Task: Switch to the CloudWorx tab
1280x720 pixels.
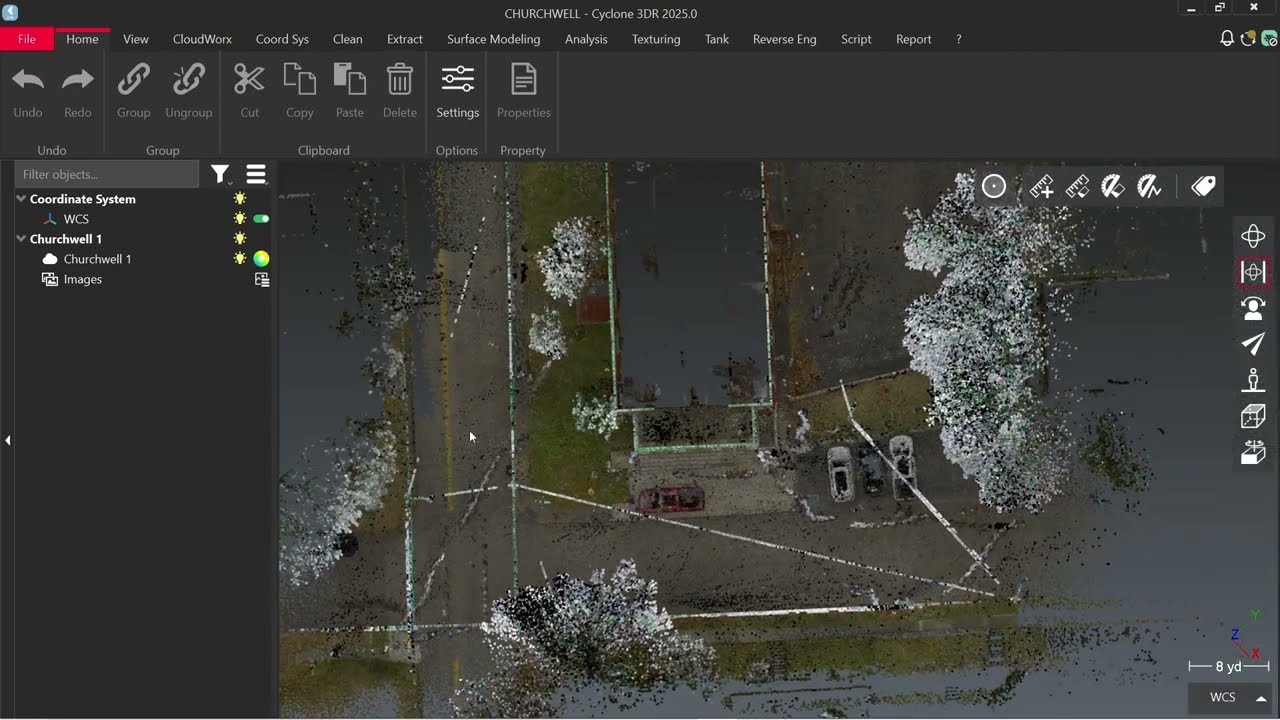Action: pyautogui.click(x=202, y=39)
